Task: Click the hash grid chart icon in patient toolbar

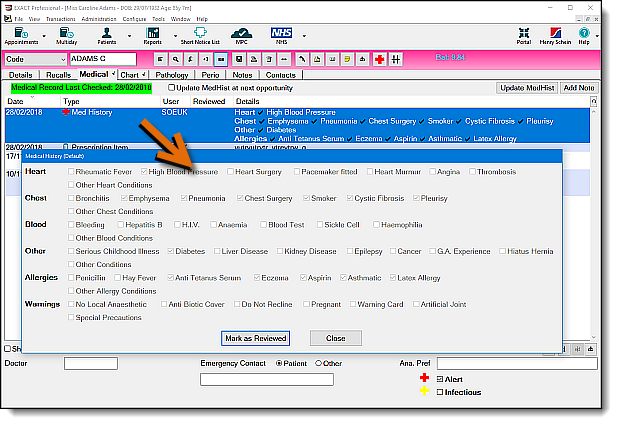Action: coord(395,59)
